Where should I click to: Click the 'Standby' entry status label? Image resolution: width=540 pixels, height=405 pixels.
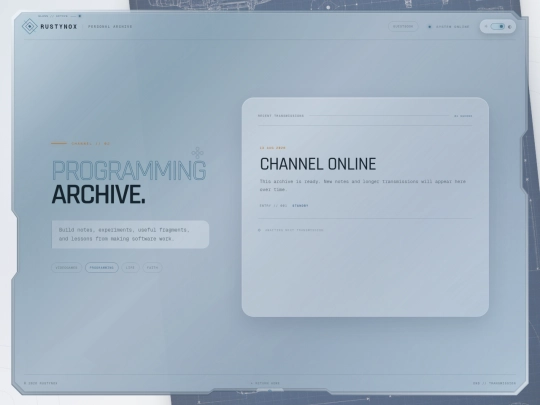[300, 206]
